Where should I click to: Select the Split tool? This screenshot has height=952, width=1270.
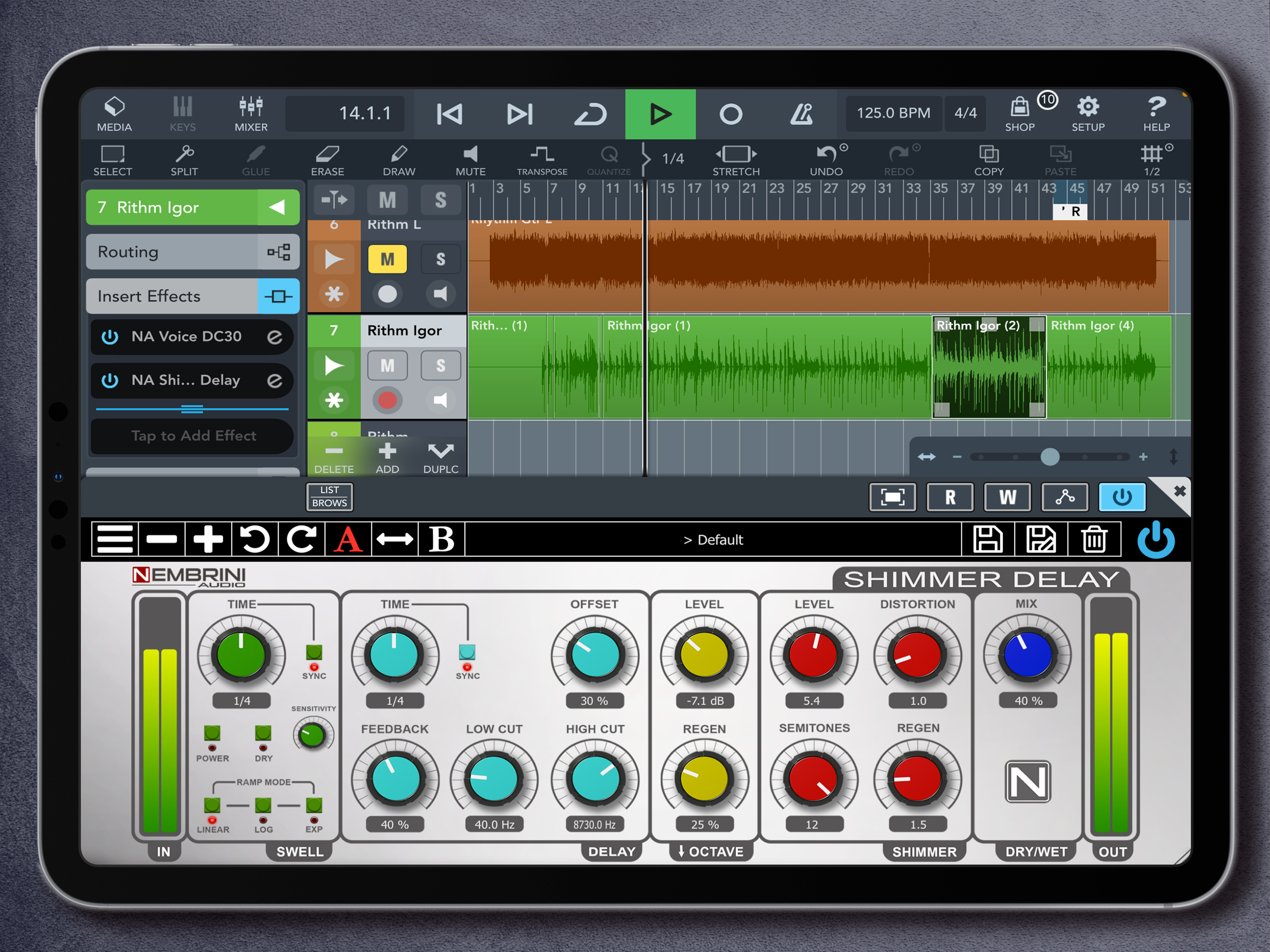[x=184, y=160]
